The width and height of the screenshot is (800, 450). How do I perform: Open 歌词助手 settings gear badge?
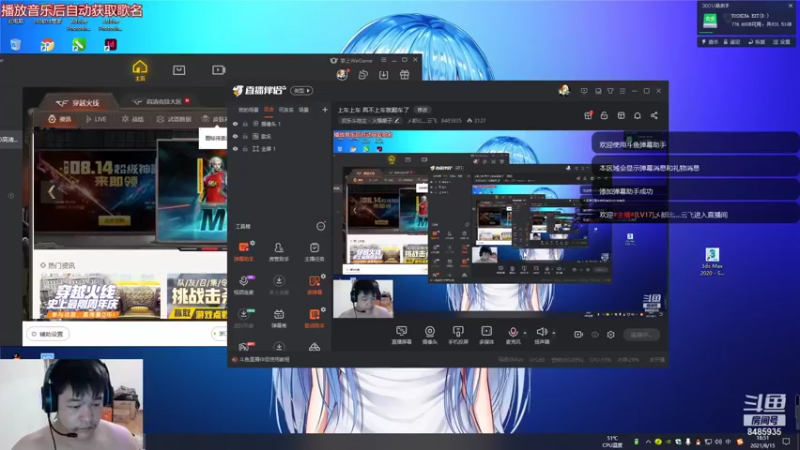(x=323, y=310)
